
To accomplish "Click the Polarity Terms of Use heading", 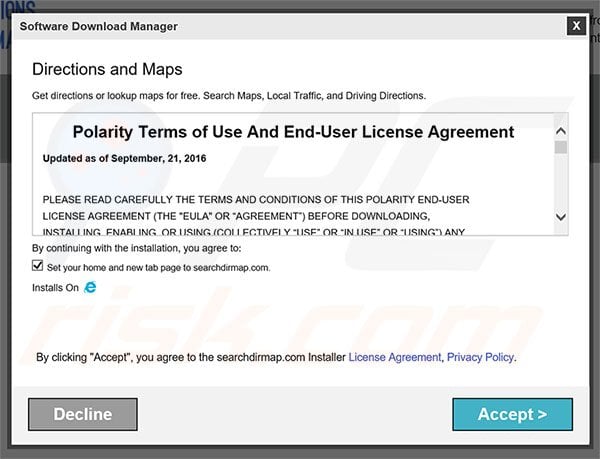I will coord(293,132).
